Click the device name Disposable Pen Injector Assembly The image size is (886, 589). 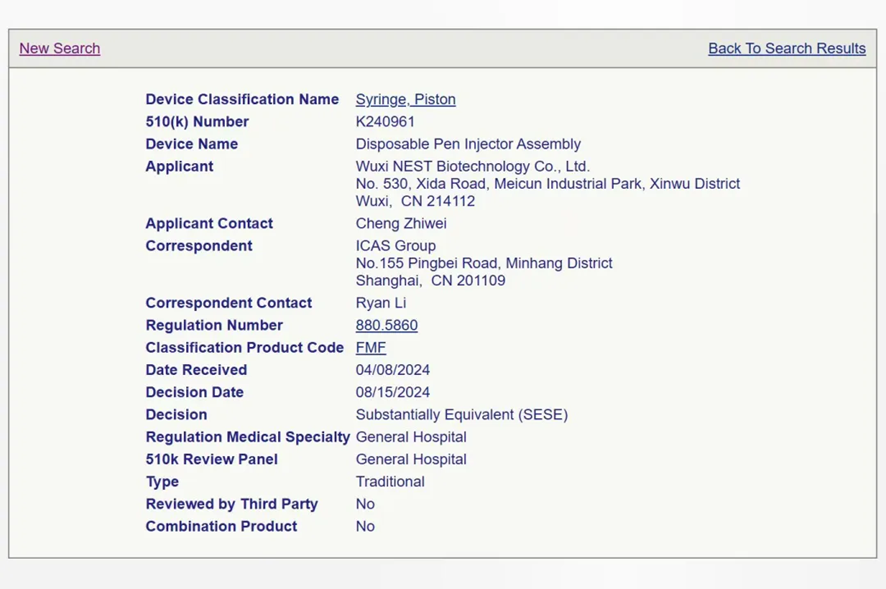point(468,144)
